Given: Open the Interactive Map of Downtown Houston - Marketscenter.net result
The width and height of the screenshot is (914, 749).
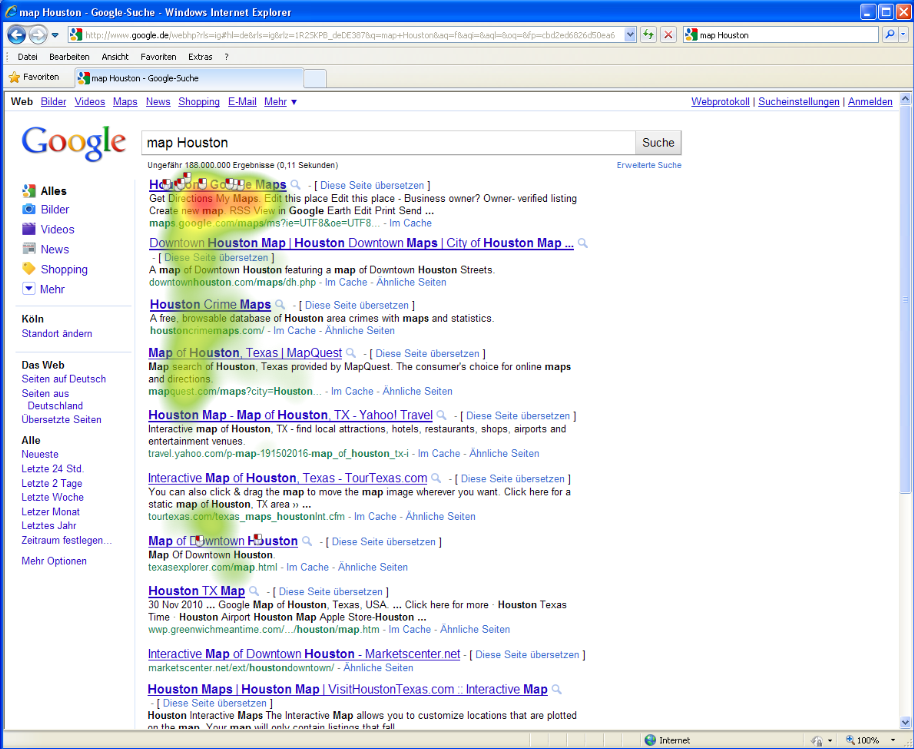Looking at the screenshot, I should [x=304, y=654].
